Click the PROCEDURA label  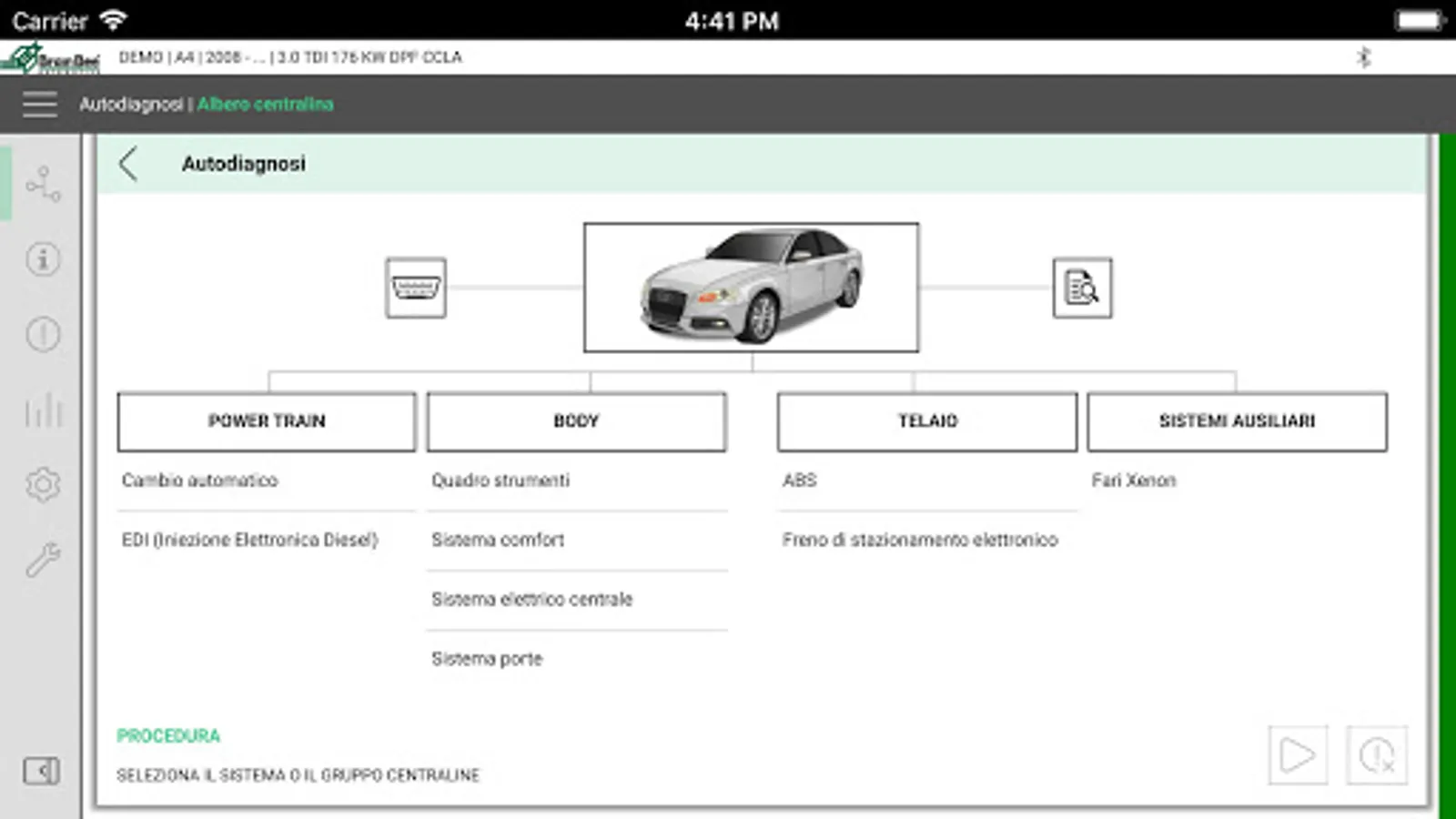[x=168, y=735]
